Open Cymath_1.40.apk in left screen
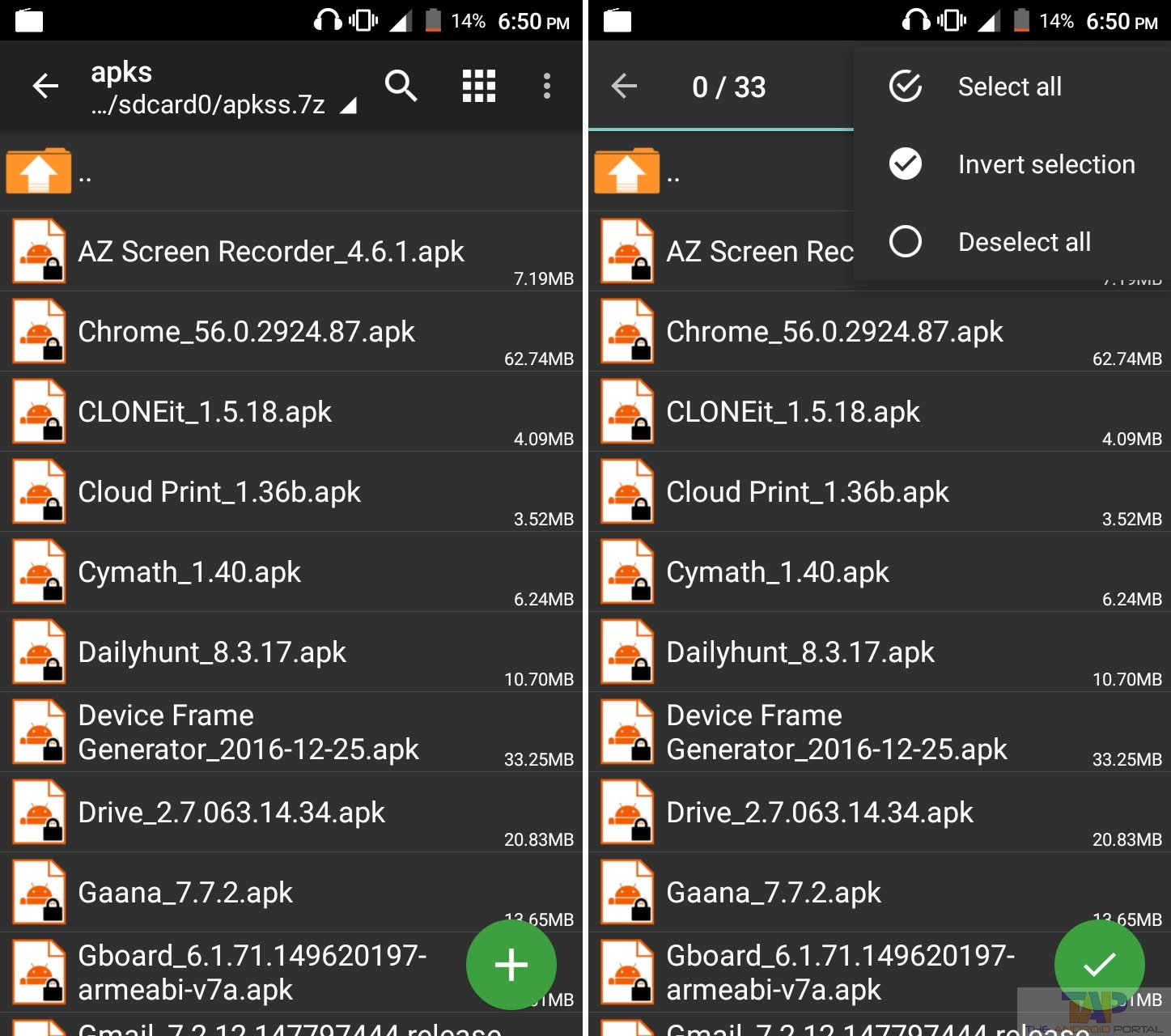The height and width of the screenshot is (1036, 1171). pos(291,571)
